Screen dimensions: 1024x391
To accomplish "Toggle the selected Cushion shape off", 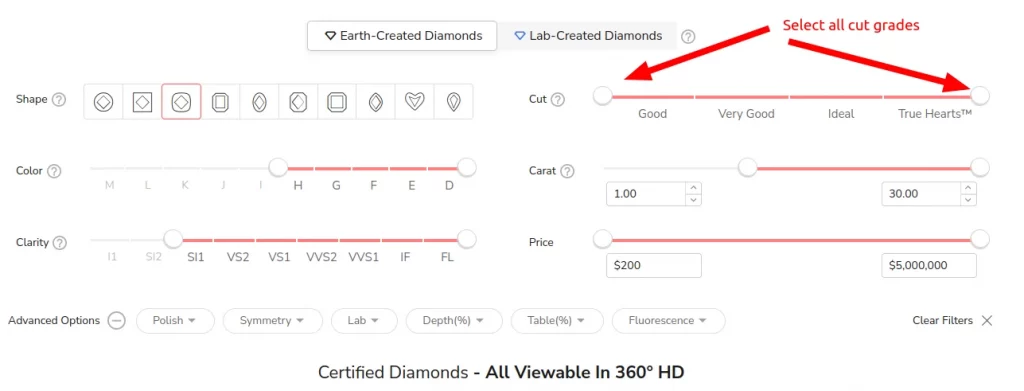I will [x=182, y=102].
